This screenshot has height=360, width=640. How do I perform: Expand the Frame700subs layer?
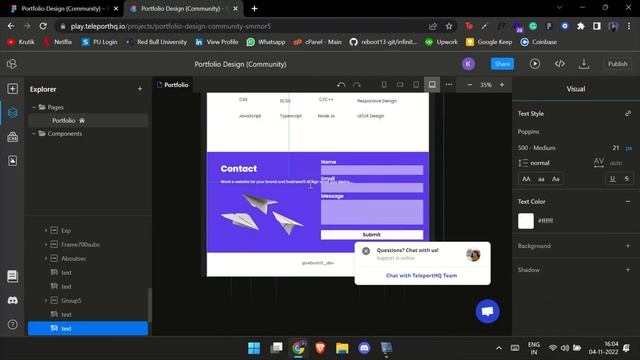point(46,244)
